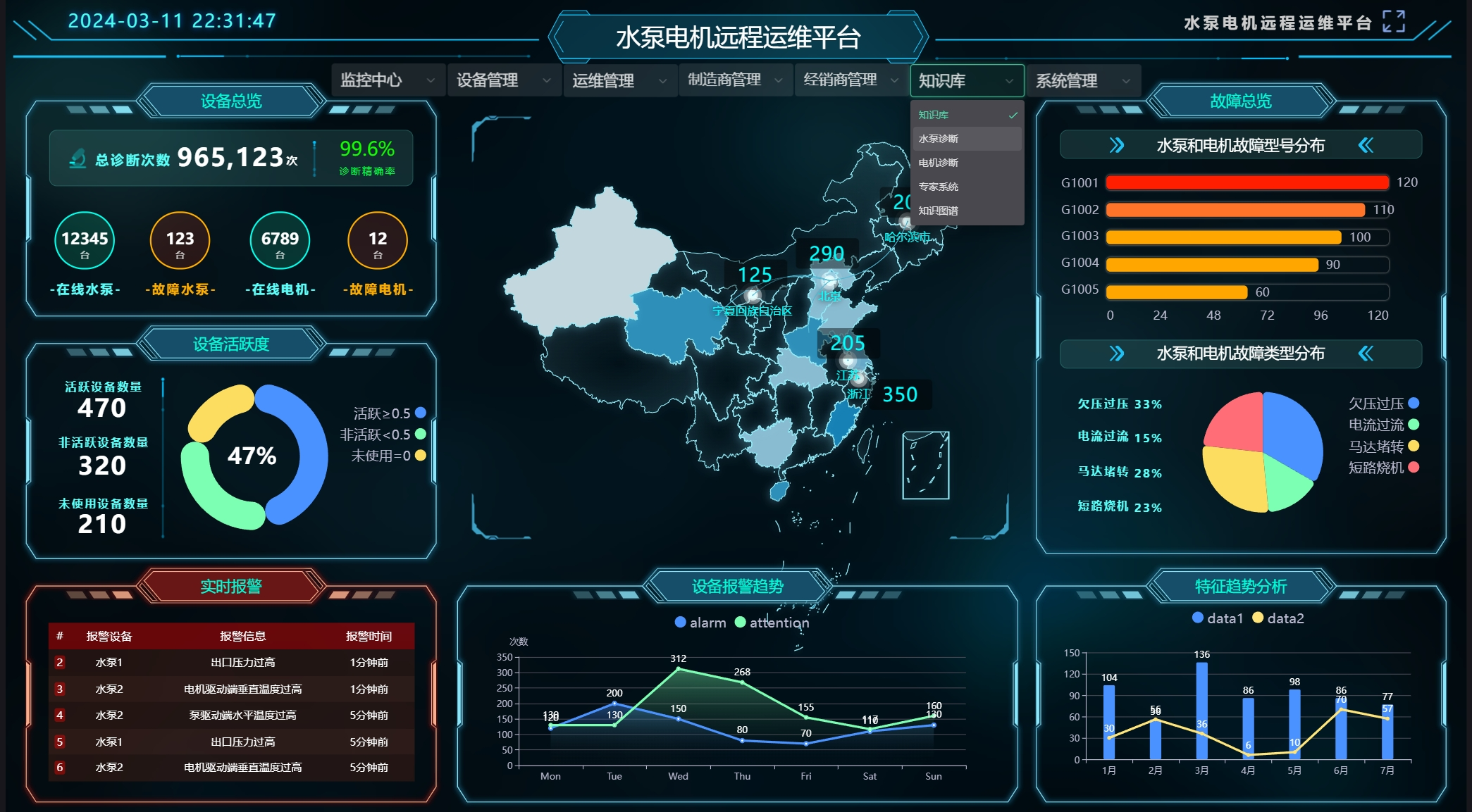Click left double-chevron beside 水泵和电机故障类型分布
1472x812 pixels.
click(x=1366, y=354)
